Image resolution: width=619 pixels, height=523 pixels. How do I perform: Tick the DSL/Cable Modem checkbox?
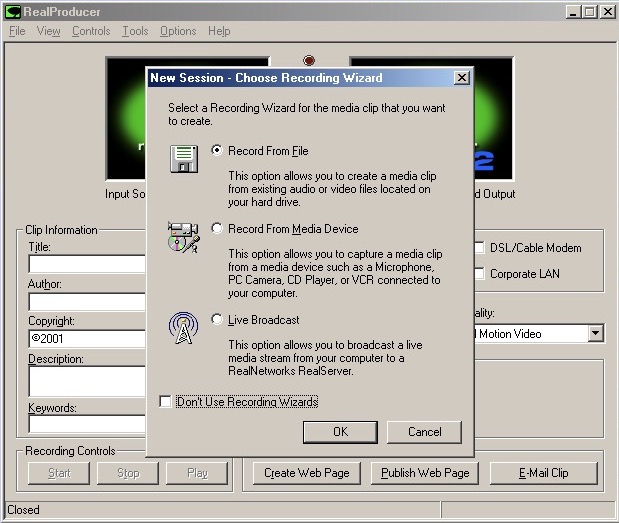[480, 248]
